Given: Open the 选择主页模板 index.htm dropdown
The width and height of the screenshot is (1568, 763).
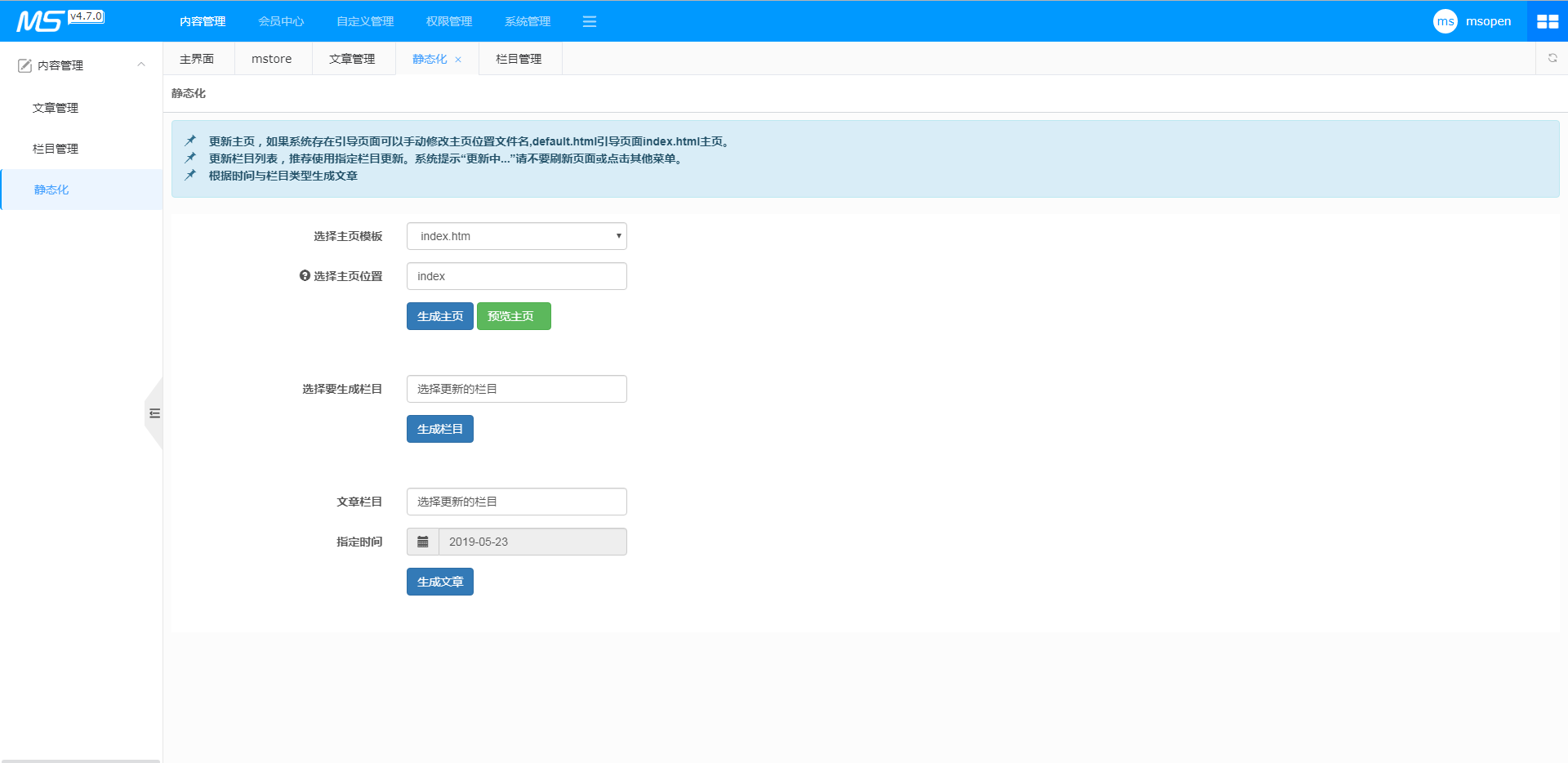Looking at the screenshot, I should (517, 236).
